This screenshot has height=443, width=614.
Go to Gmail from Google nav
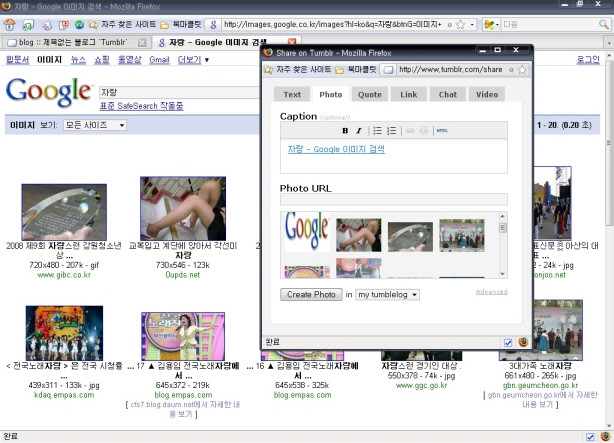pyautogui.click(x=159, y=60)
